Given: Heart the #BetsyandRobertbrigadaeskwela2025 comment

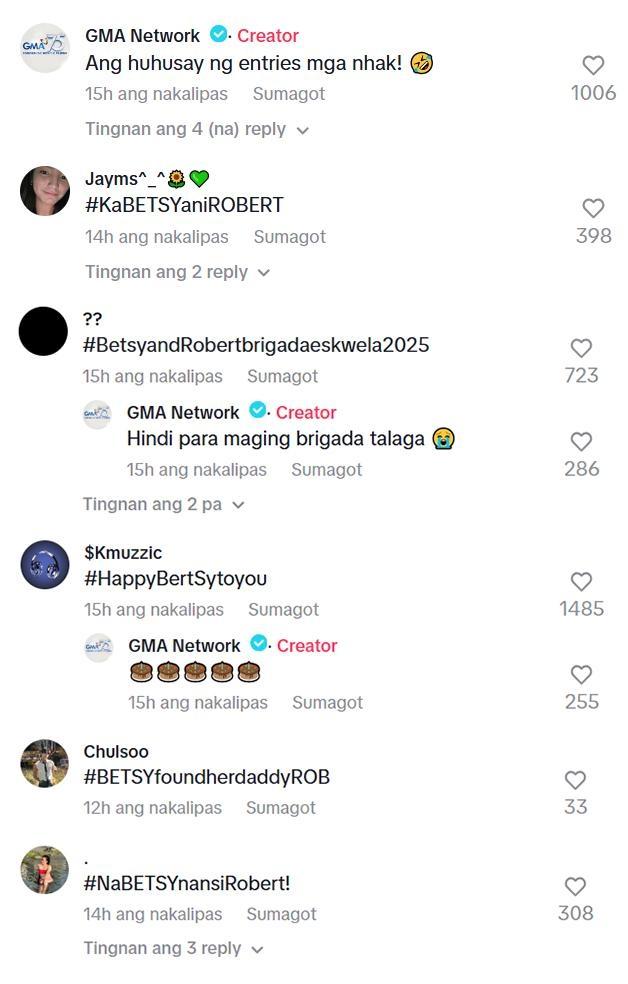Looking at the screenshot, I should coord(581,348).
